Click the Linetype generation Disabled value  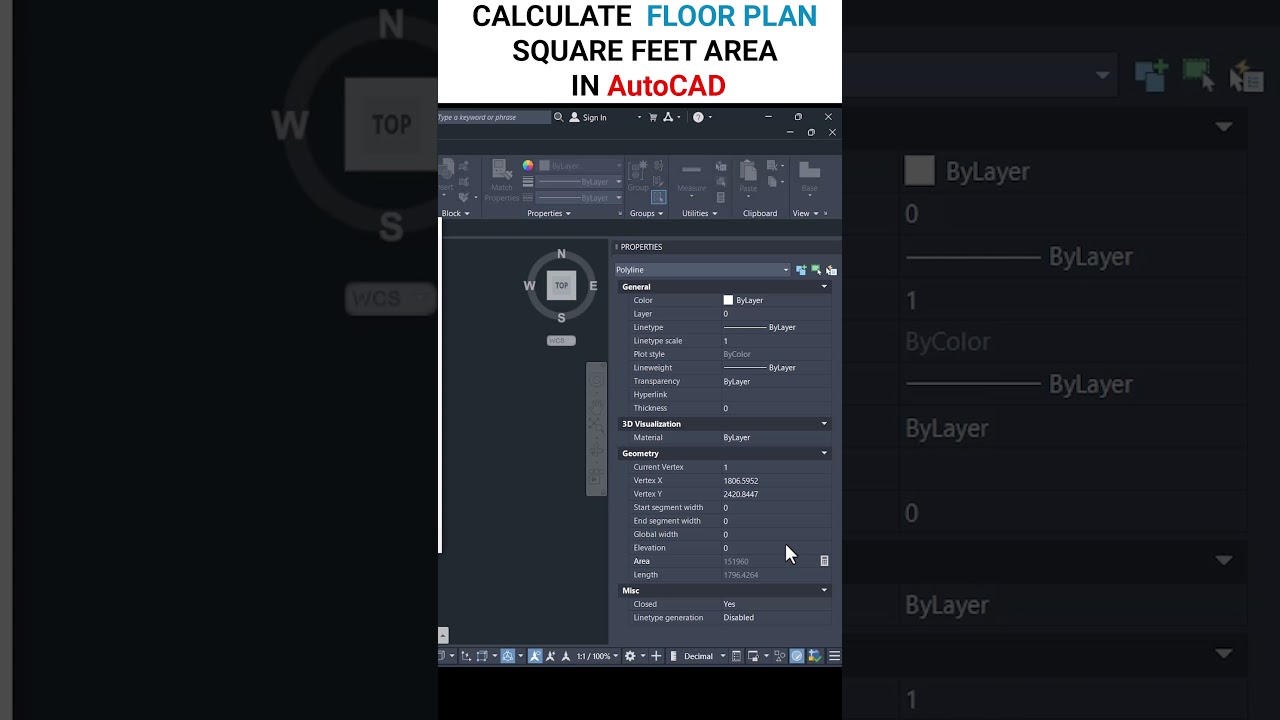point(739,618)
